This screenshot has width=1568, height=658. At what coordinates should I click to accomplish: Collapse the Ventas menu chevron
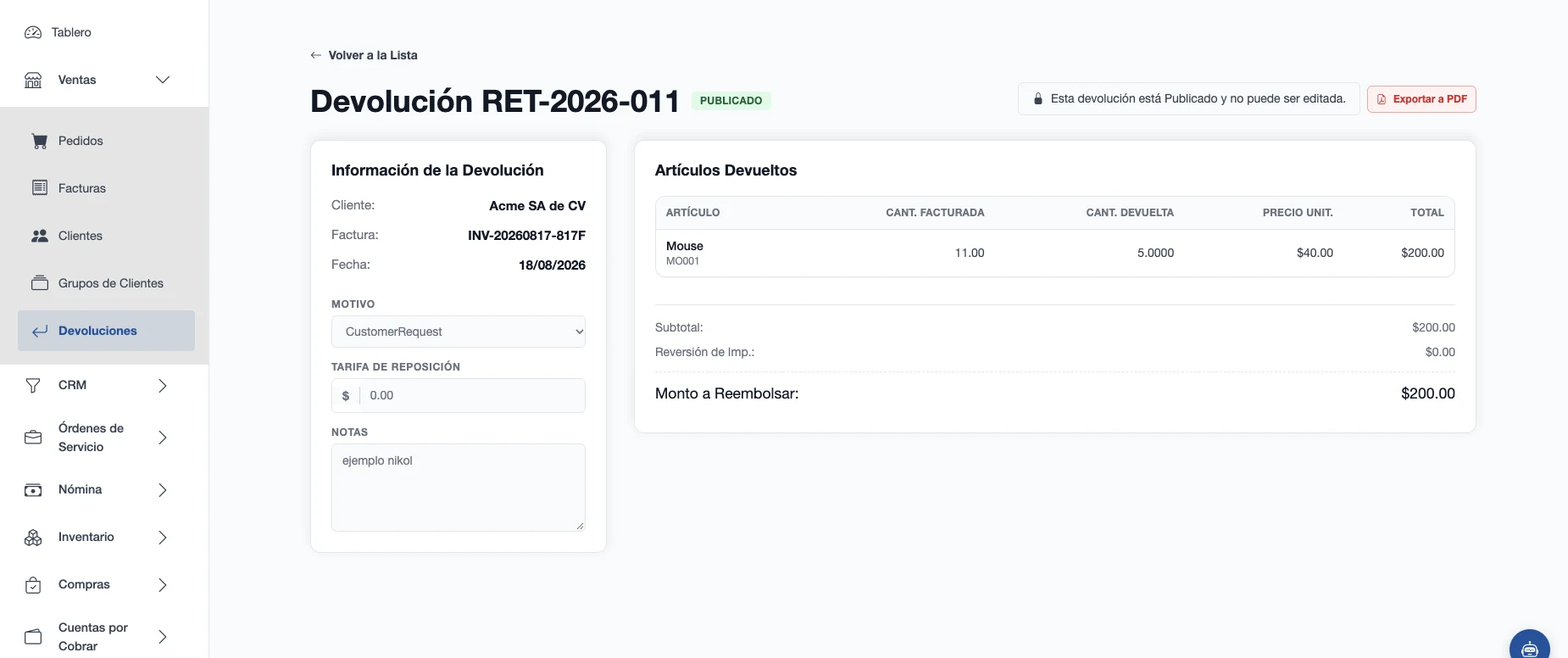163,80
